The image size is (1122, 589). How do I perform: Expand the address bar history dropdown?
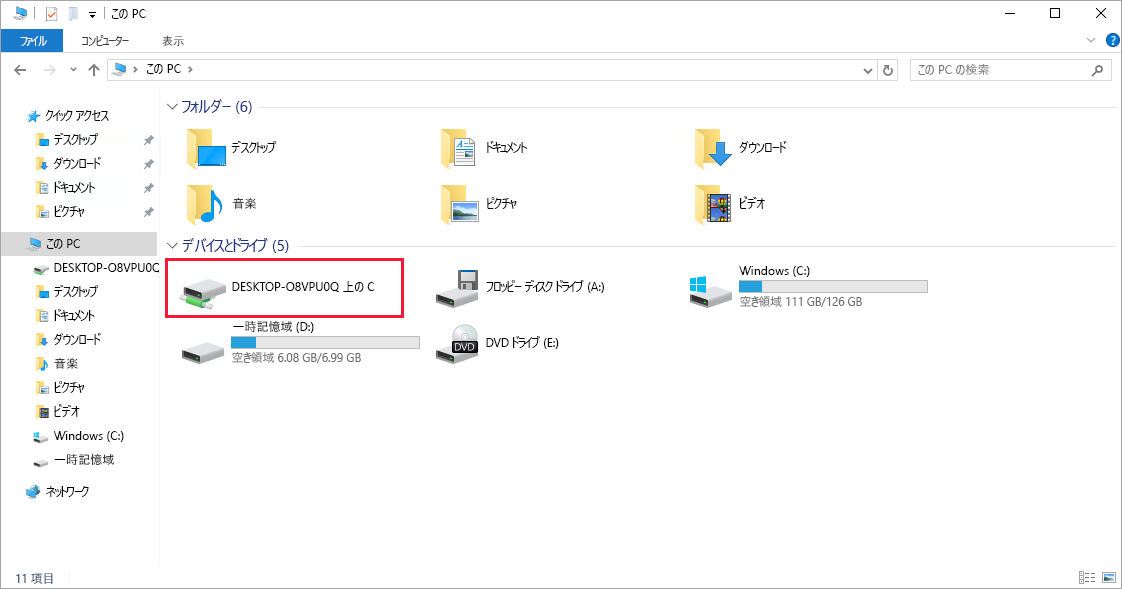pyautogui.click(x=867, y=70)
